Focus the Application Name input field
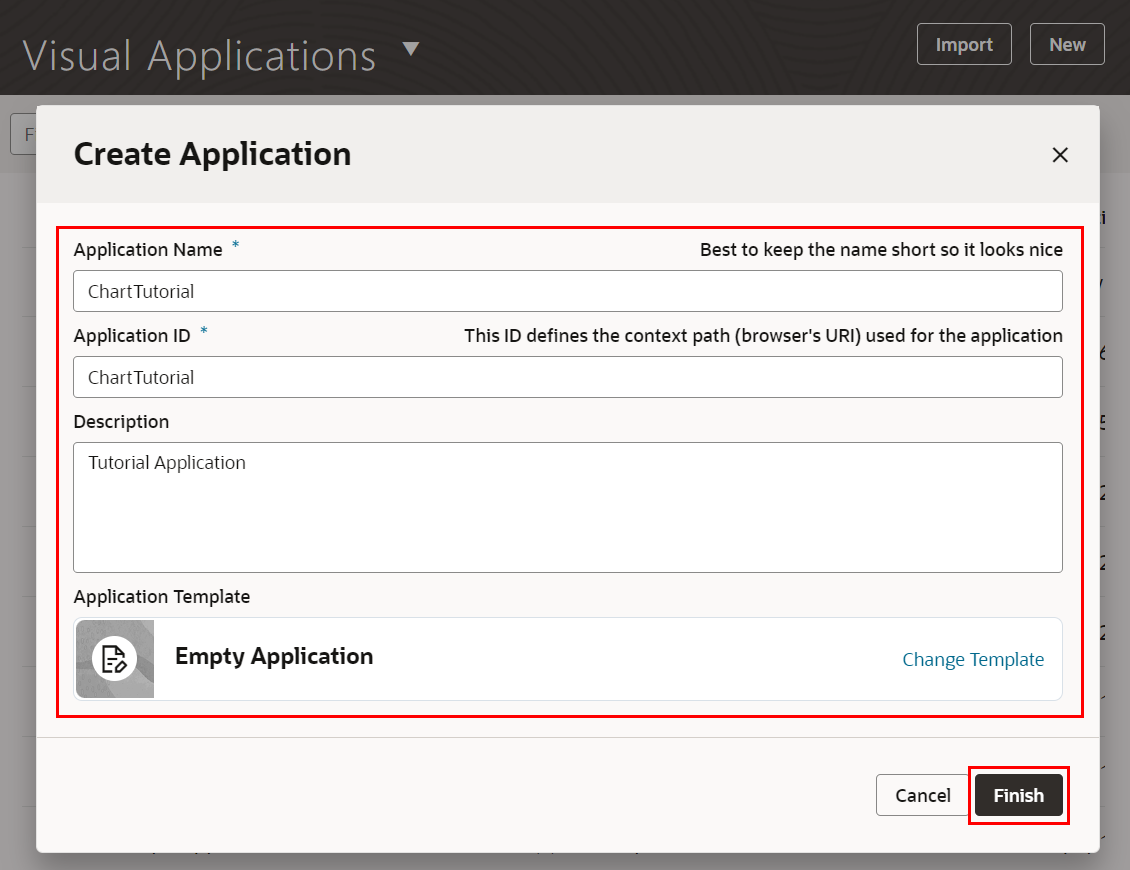The image size is (1130, 870). click(567, 291)
